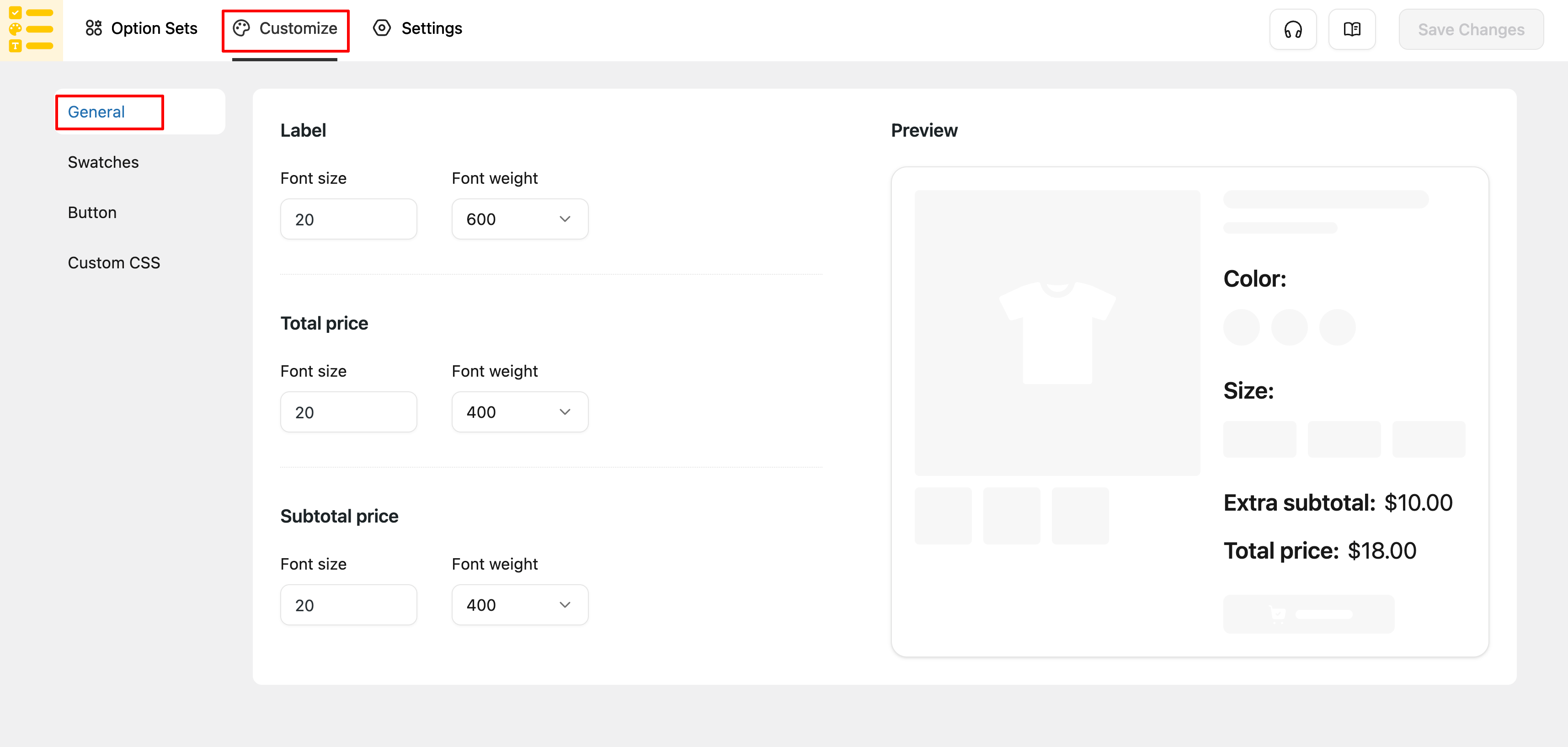
Task: Click the Label font size field
Action: [x=348, y=219]
